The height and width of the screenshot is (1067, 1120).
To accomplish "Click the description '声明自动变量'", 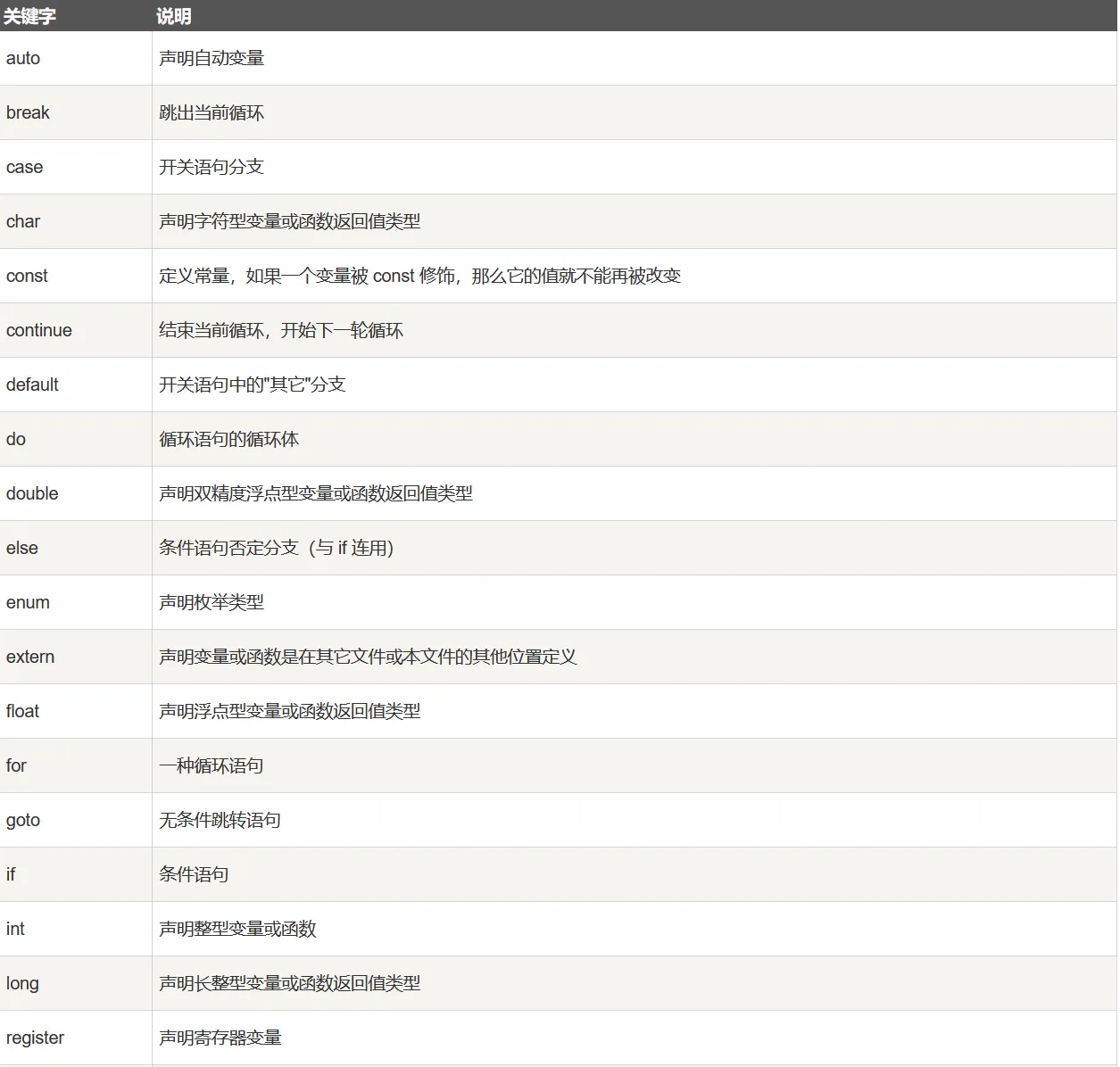I will 212,58.
